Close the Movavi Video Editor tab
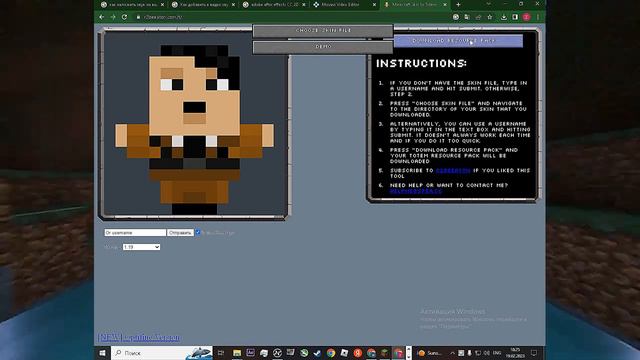Screen dimensions: 640x360 (374, 4)
